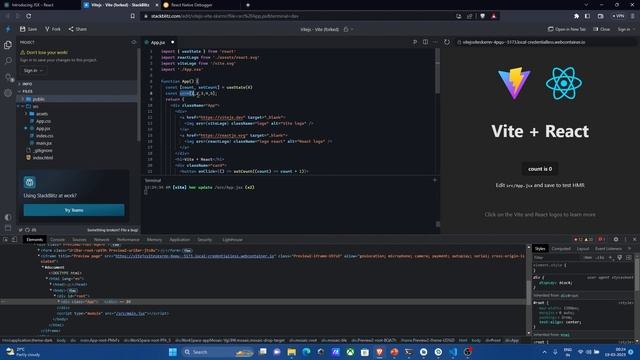Image resolution: width=640 pixels, height=360 pixels.
Task: Toggle the .cls class editor button
Action: pyautogui.click(x=600, y=258)
